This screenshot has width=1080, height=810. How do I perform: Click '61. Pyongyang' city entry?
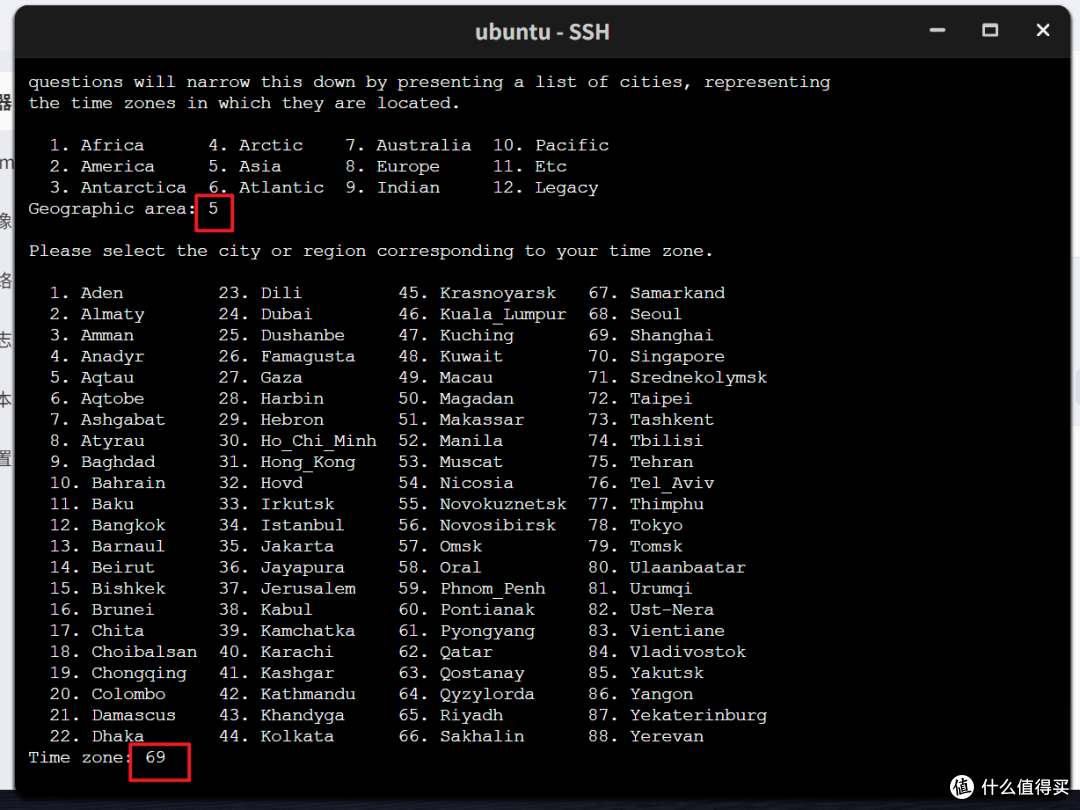pos(466,630)
